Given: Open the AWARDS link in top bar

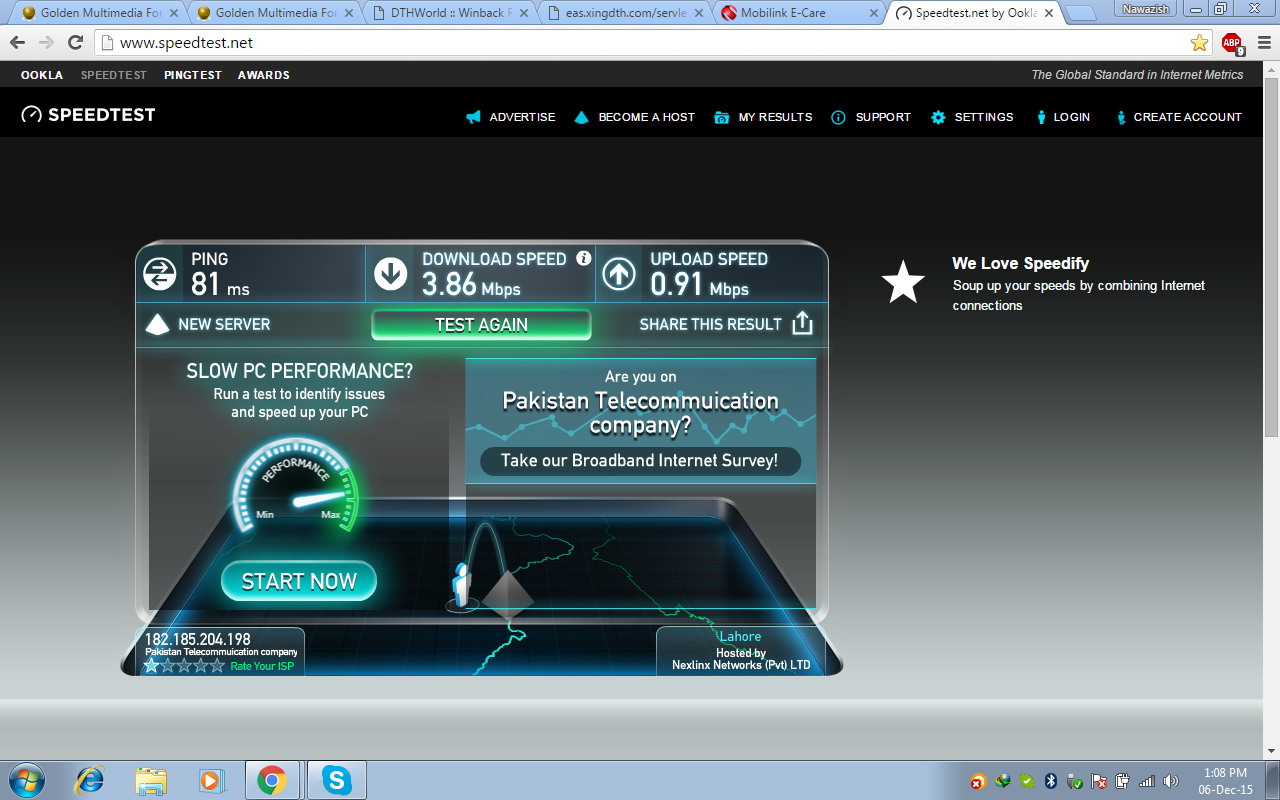Looking at the screenshot, I should click(264, 75).
